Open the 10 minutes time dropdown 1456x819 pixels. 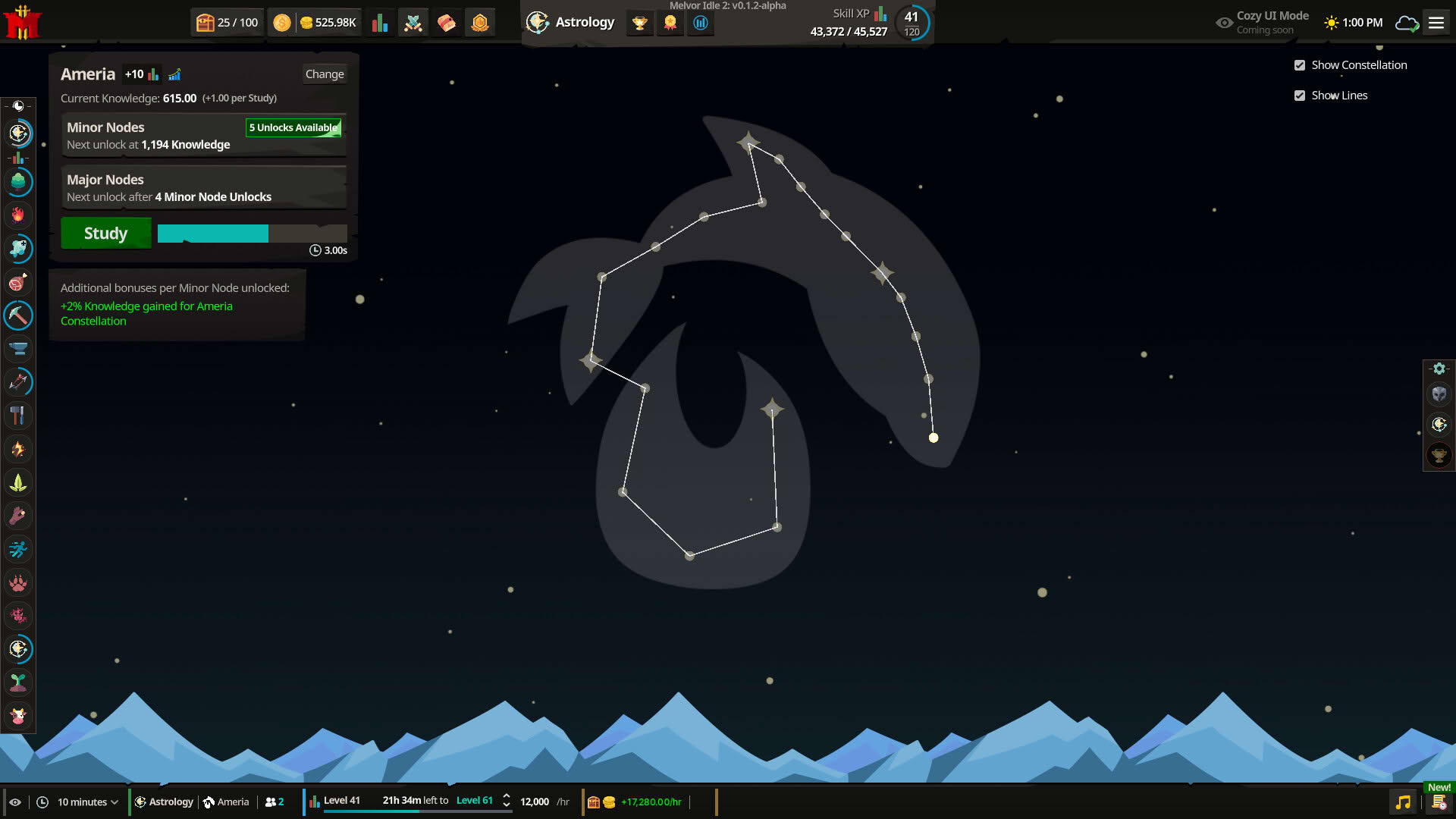point(87,802)
